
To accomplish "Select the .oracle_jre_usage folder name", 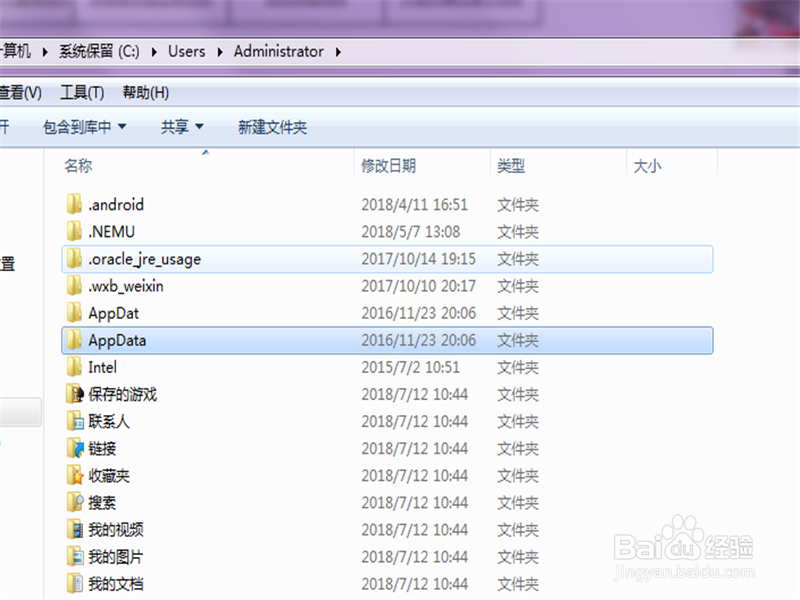I will (144, 259).
